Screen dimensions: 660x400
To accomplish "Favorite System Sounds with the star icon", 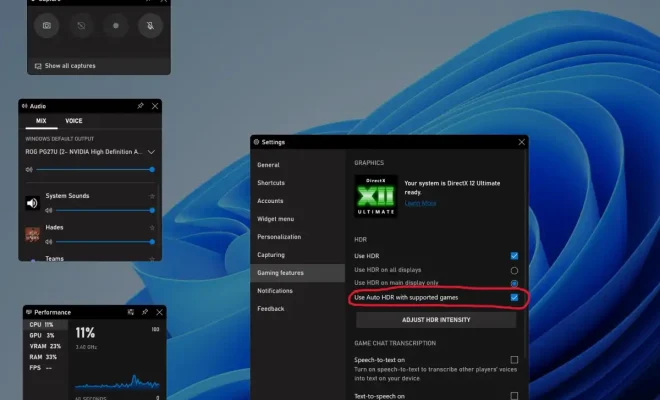I will coord(152,196).
